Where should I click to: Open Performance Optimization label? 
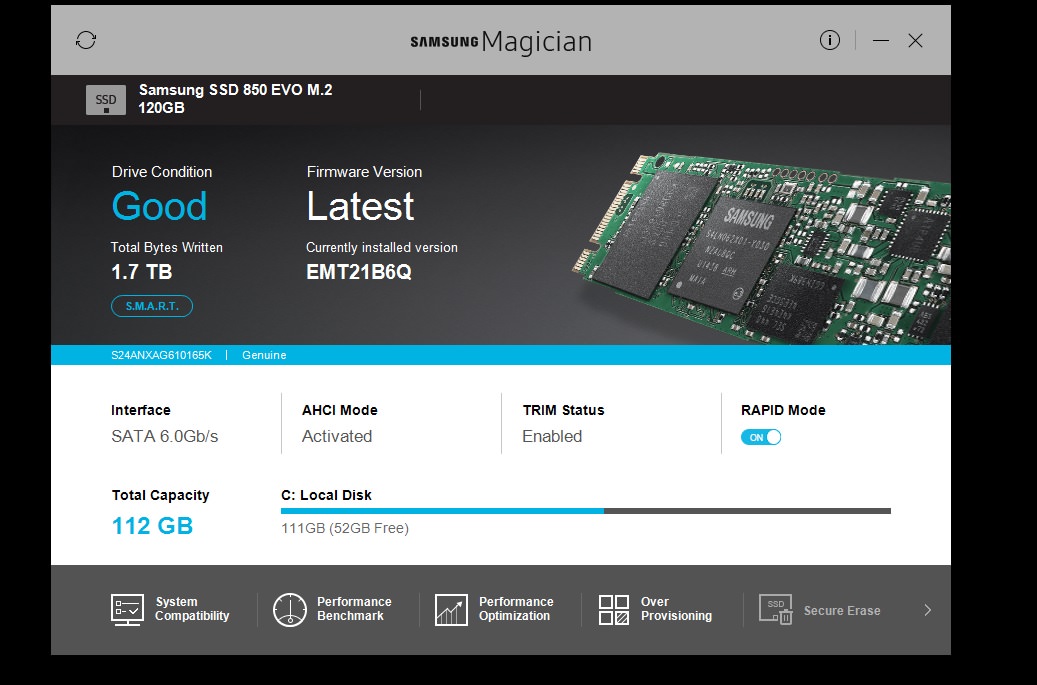pyautogui.click(x=516, y=609)
